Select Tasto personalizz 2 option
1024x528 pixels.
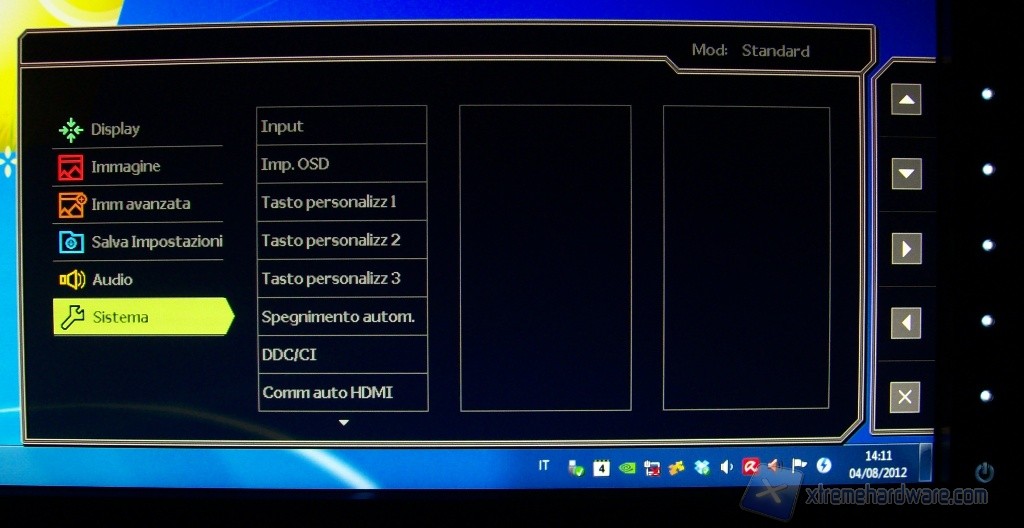341,240
